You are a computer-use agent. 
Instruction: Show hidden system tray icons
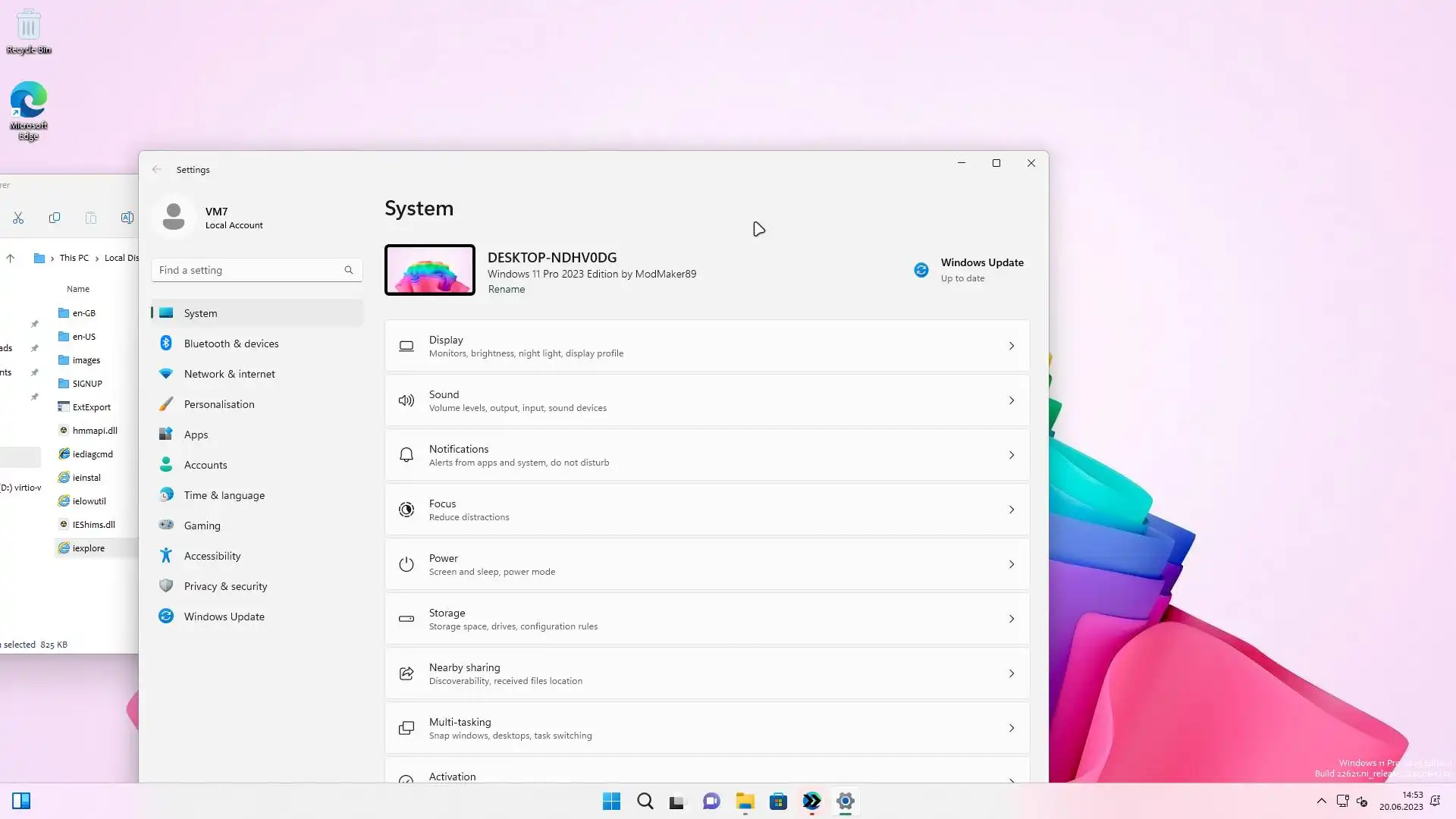tap(1321, 801)
